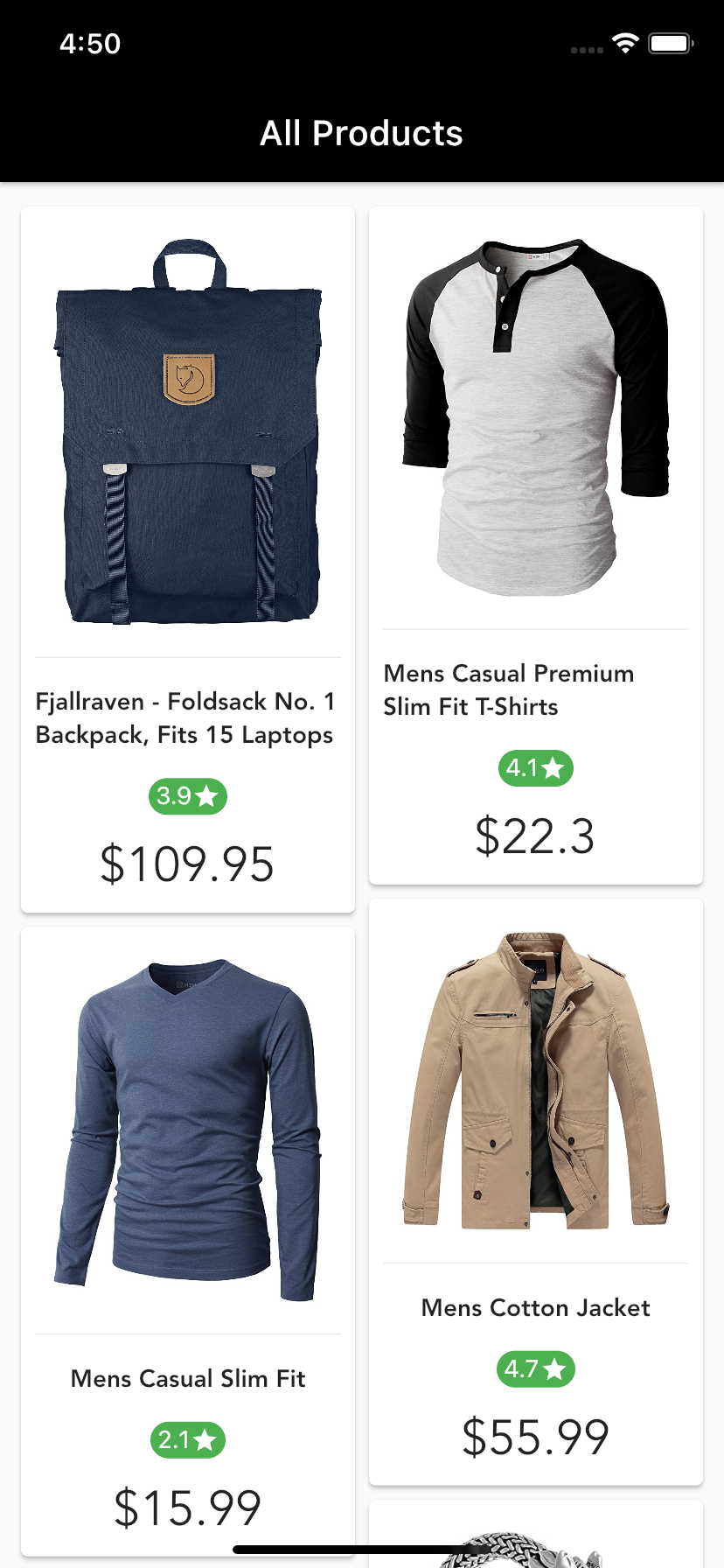This screenshot has width=724, height=1568.
Task: Tap the All Products header title
Action: (362, 134)
